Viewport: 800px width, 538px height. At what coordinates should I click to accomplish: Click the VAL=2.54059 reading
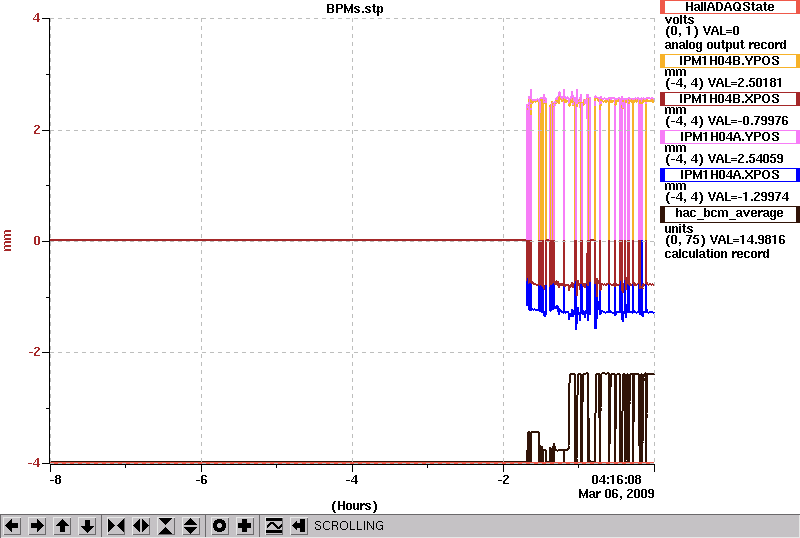point(746,159)
